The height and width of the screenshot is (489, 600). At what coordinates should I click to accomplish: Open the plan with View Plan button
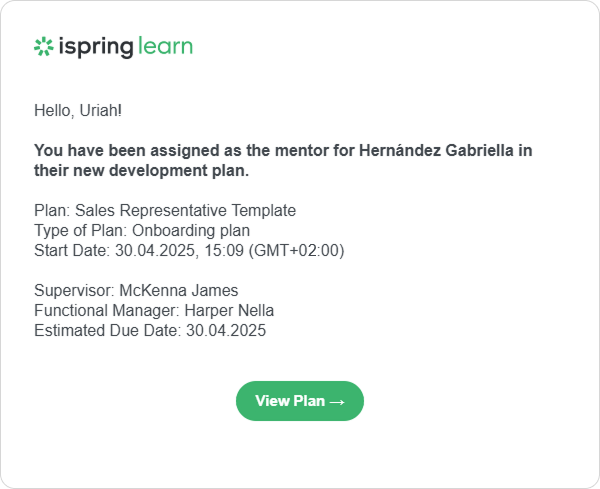coord(300,401)
